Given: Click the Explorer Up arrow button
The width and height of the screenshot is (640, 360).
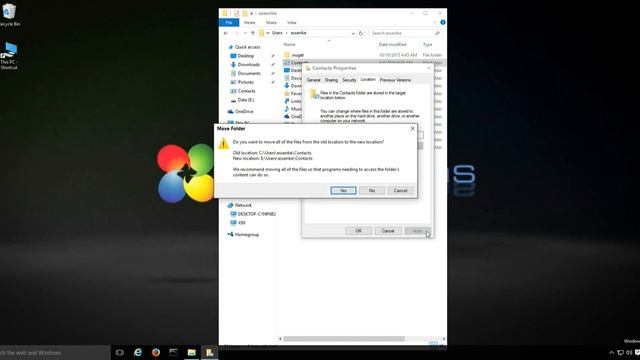Looking at the screenshot, I should pos(253,33).
